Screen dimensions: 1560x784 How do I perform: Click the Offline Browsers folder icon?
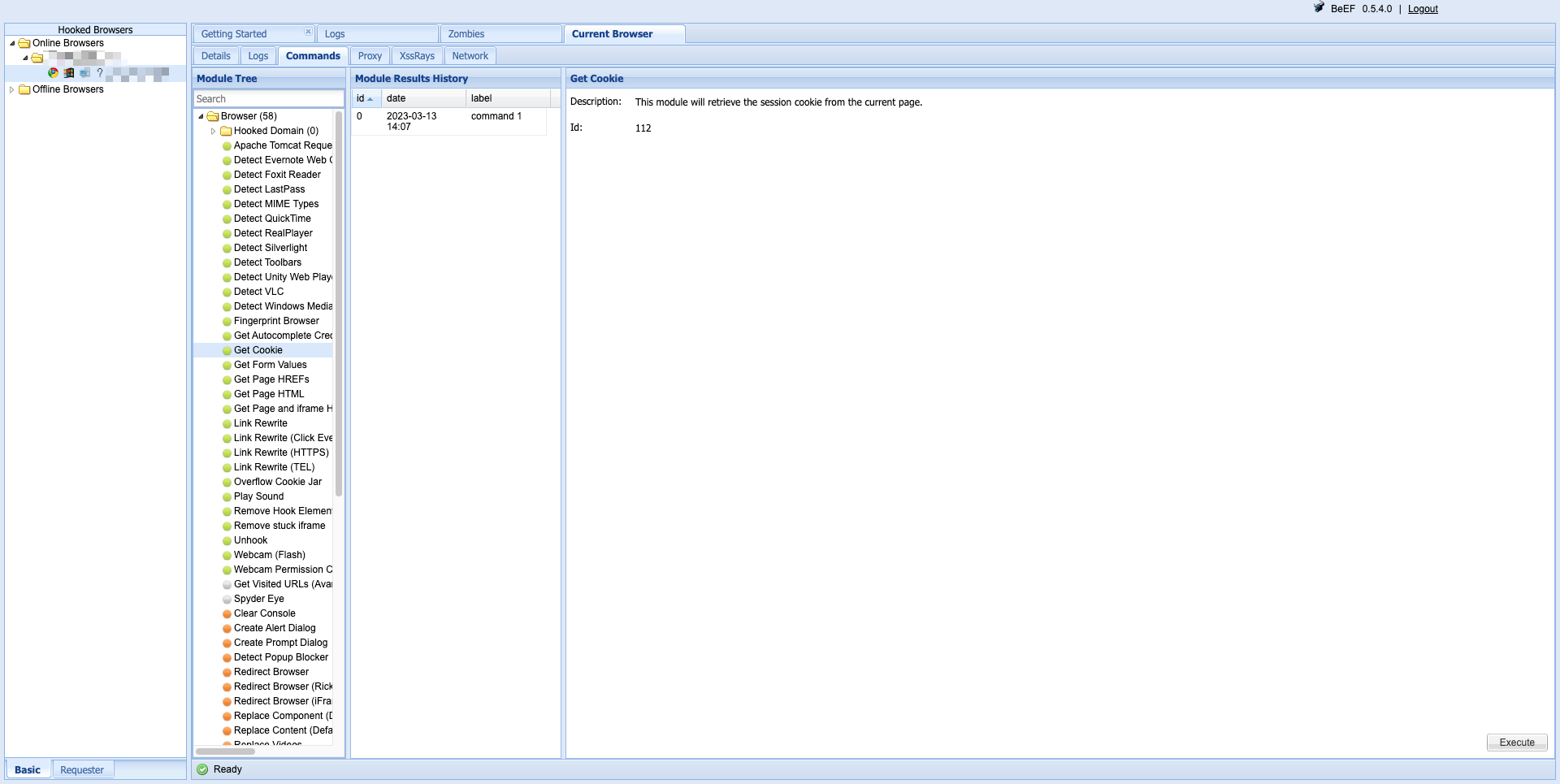(x=24, y=89)
